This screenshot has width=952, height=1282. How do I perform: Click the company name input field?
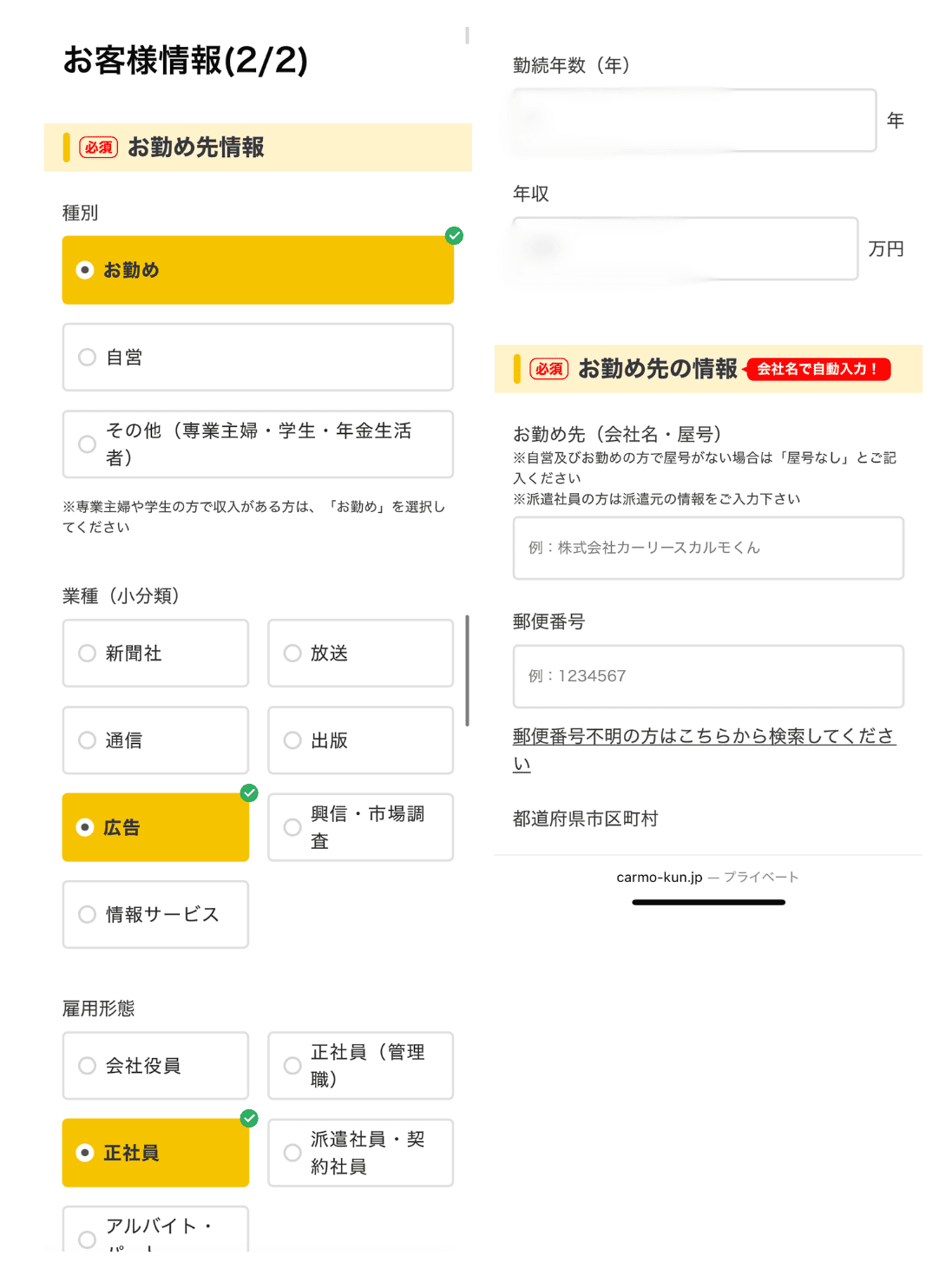coord(708,548)
